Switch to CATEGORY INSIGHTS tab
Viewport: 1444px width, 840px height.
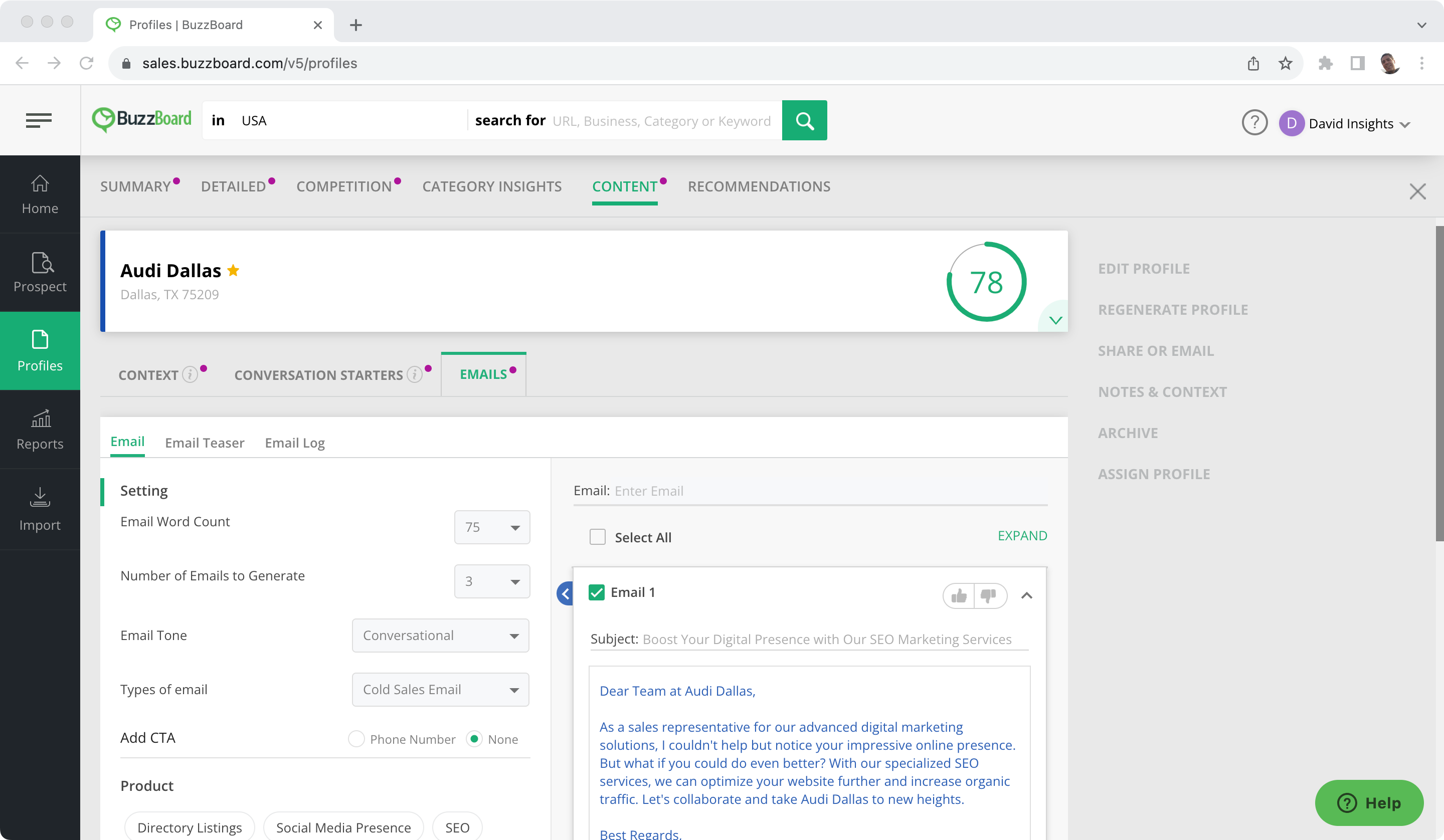(492, 186)
